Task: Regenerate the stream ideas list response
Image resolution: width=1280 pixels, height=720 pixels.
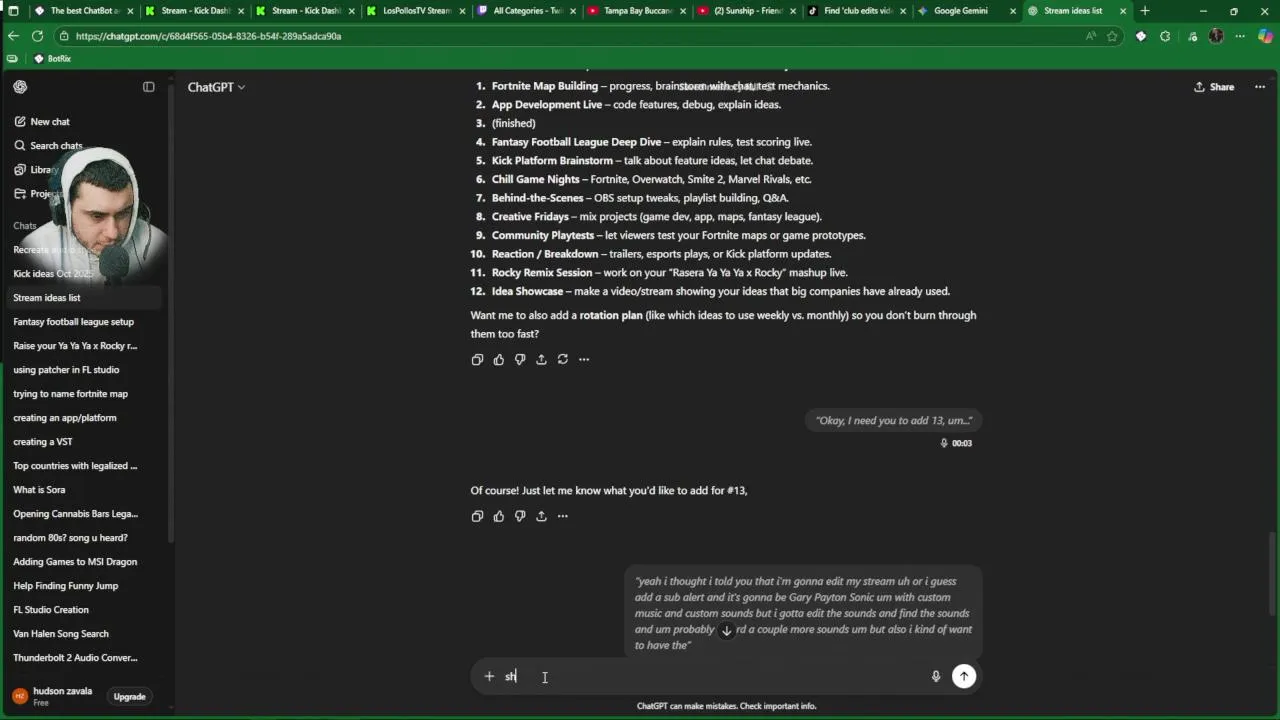Action: tap(563, 359)
